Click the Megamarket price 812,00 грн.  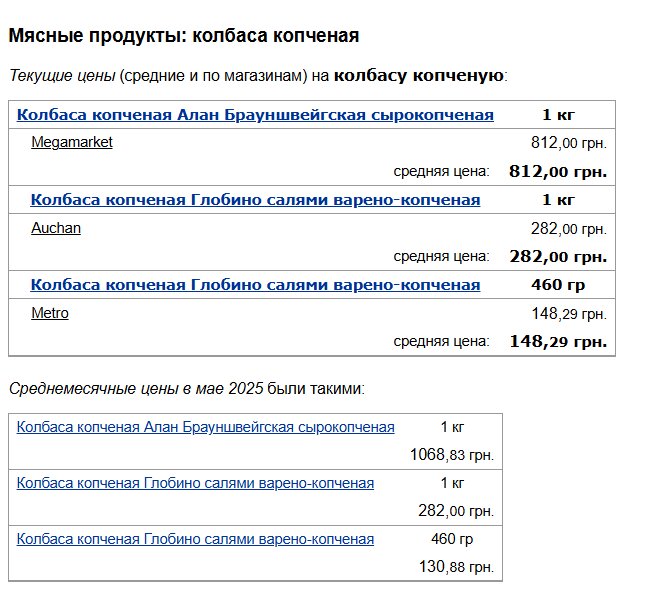569,143
